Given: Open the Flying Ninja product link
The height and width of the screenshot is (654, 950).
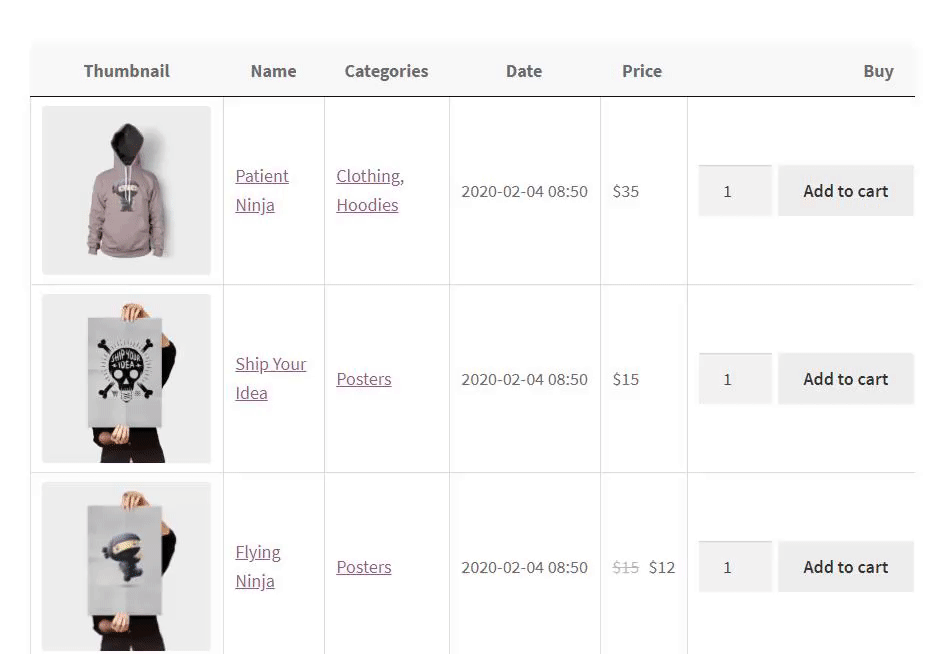Looking at the screenshot, I should point(258,566).
